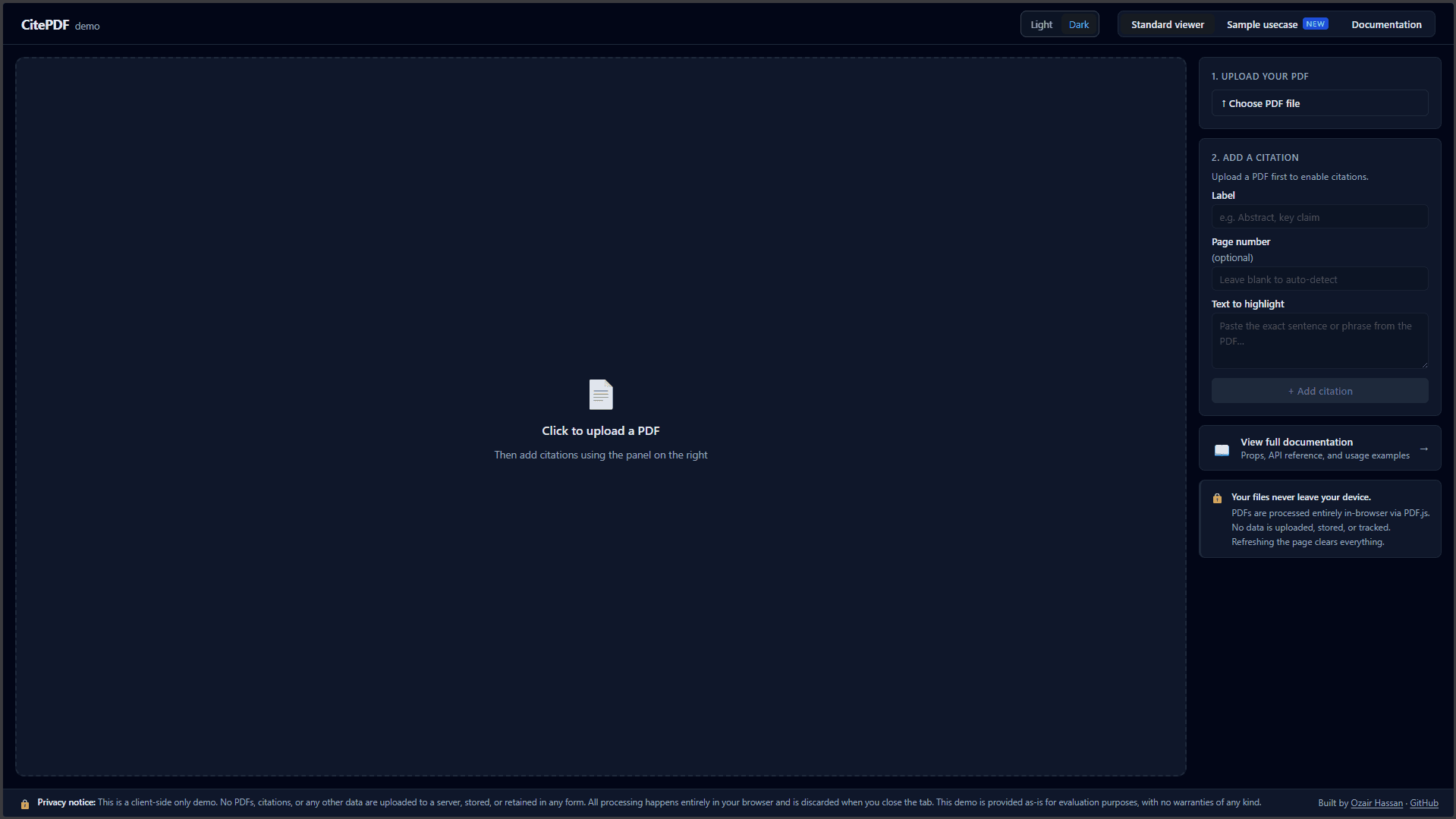The height and width of the screenshot is (819, 1456).
Task: Switch to the Light theme
Action: [1041, 24]
